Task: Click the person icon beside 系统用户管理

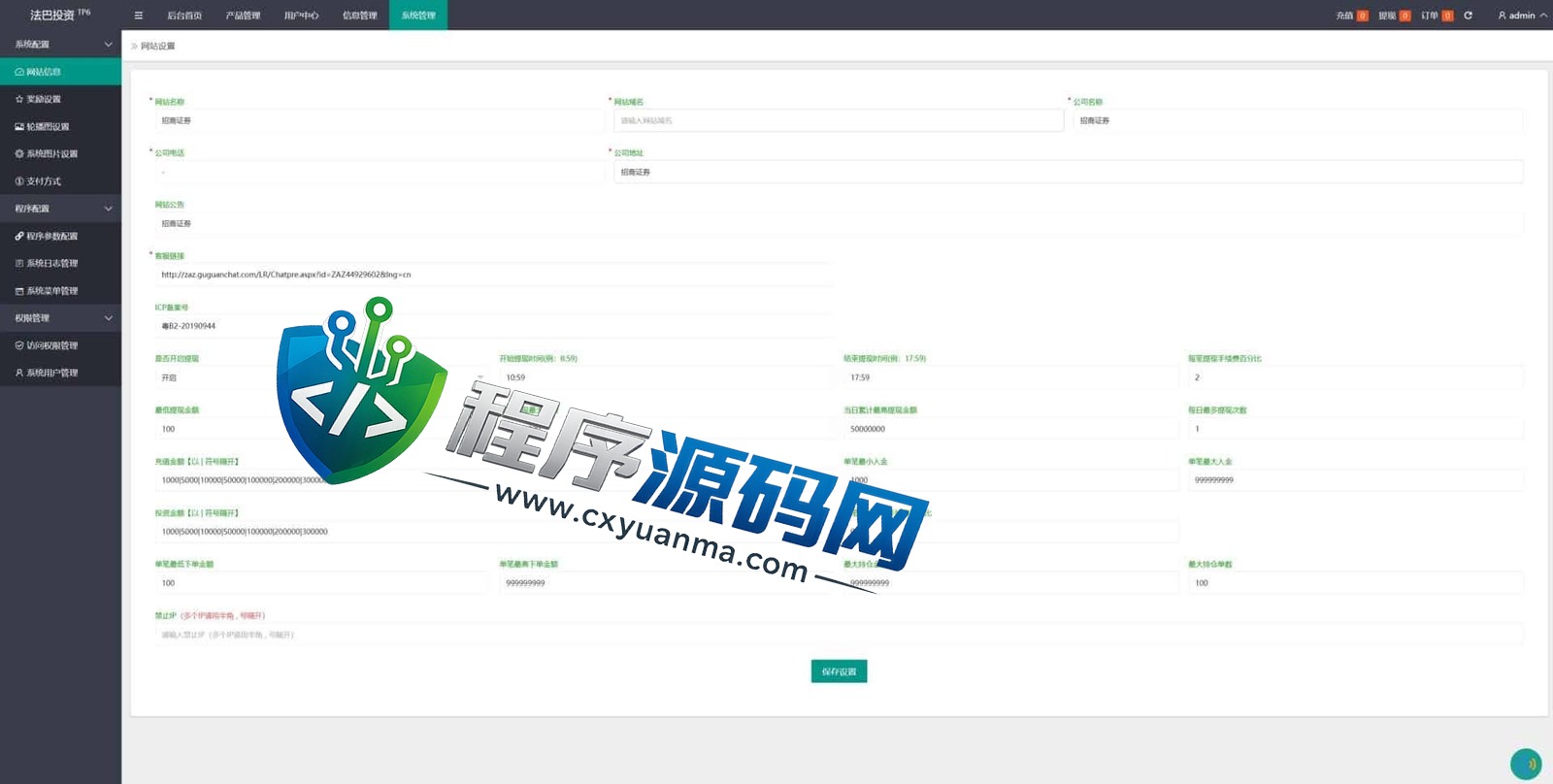Action: pyautogui.click(x=18, y=373)
